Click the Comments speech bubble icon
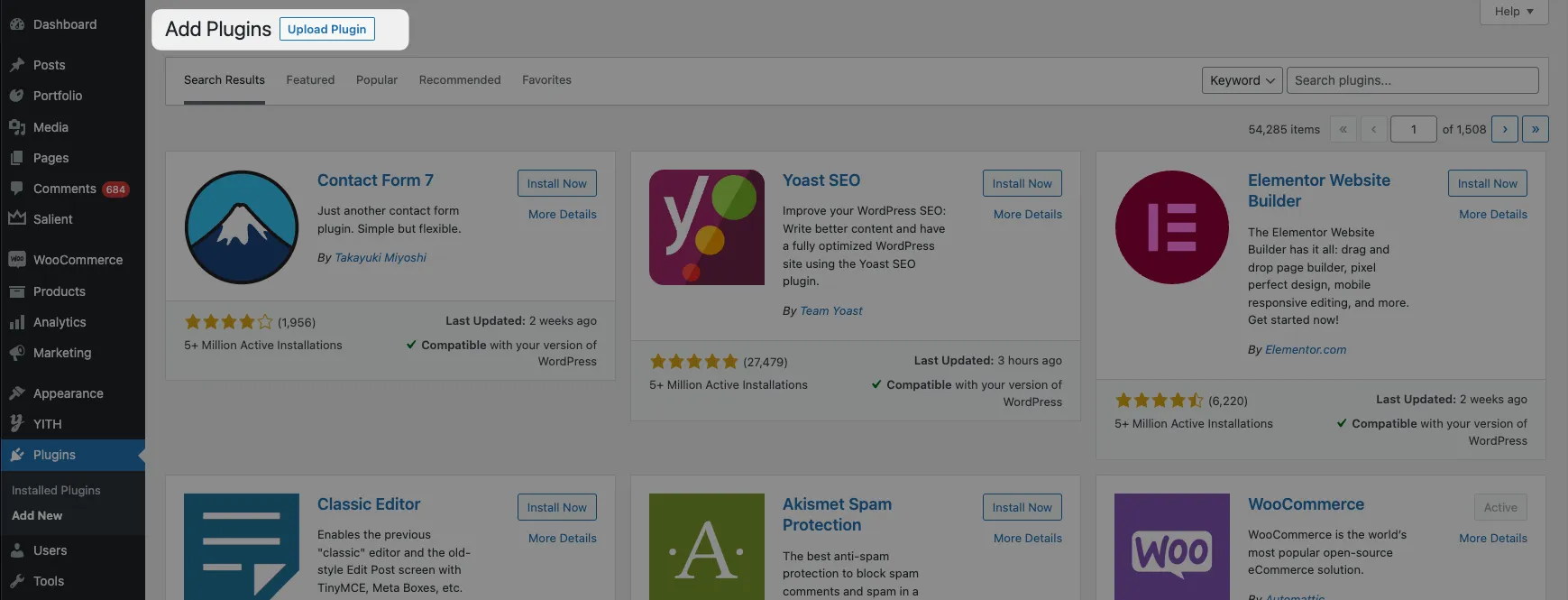Image resolution: width=1568 pixels, height=600 pixels. point(17,189)
